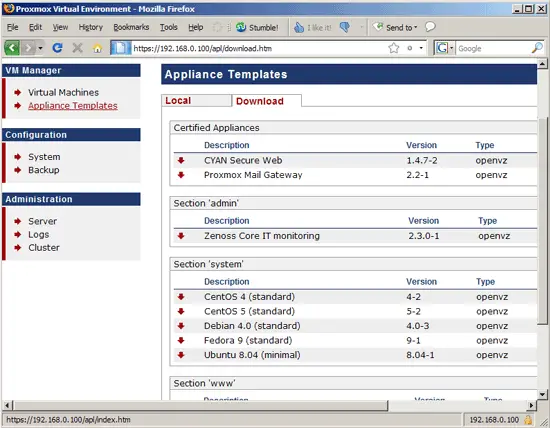
Task: Click the vertical scrollbar down arrow
Action: click(x=542, y=395)
